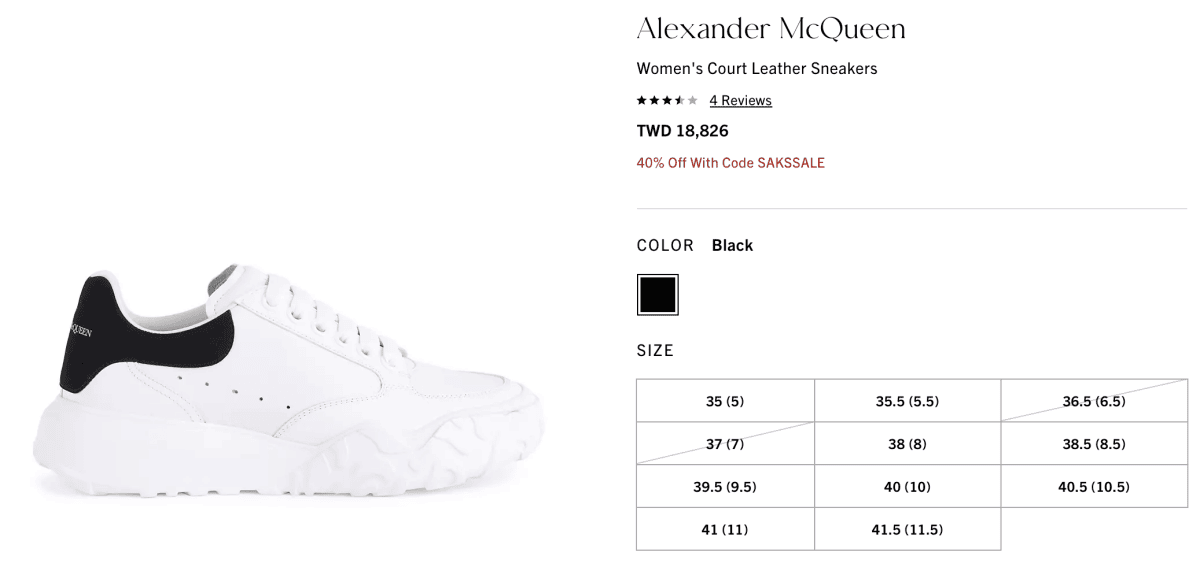
Task: Click the white sneaker product image
Action: click(289, 383)
